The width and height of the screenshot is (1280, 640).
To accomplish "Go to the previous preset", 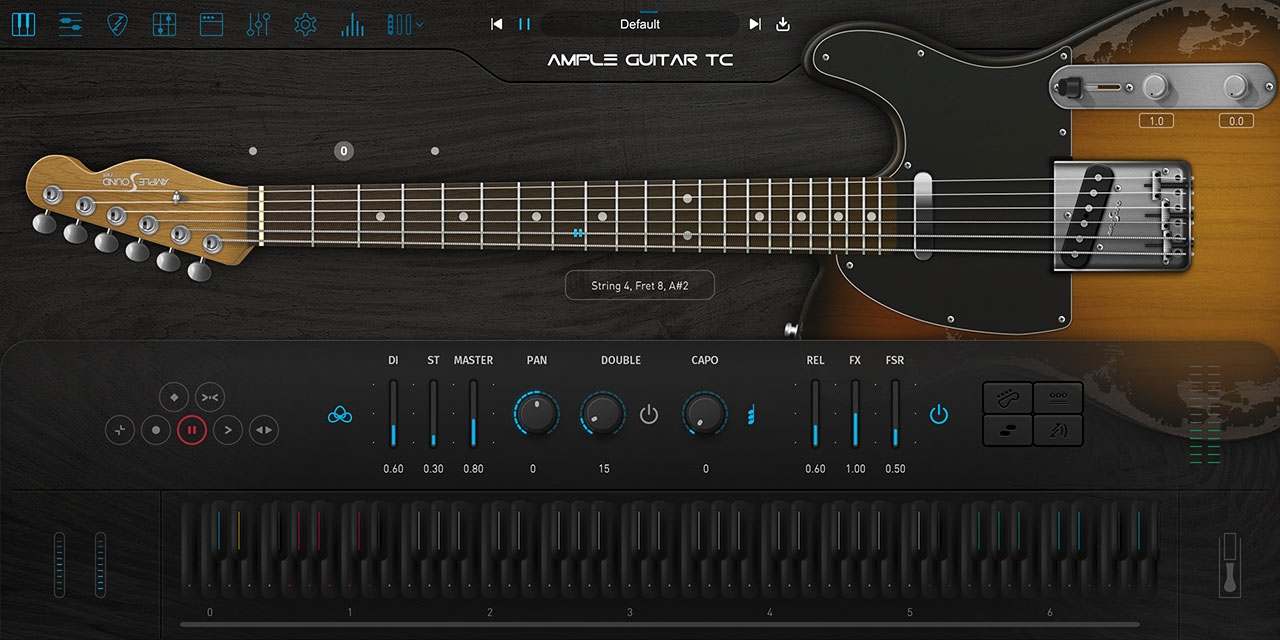I will click(x=496, y=24).
